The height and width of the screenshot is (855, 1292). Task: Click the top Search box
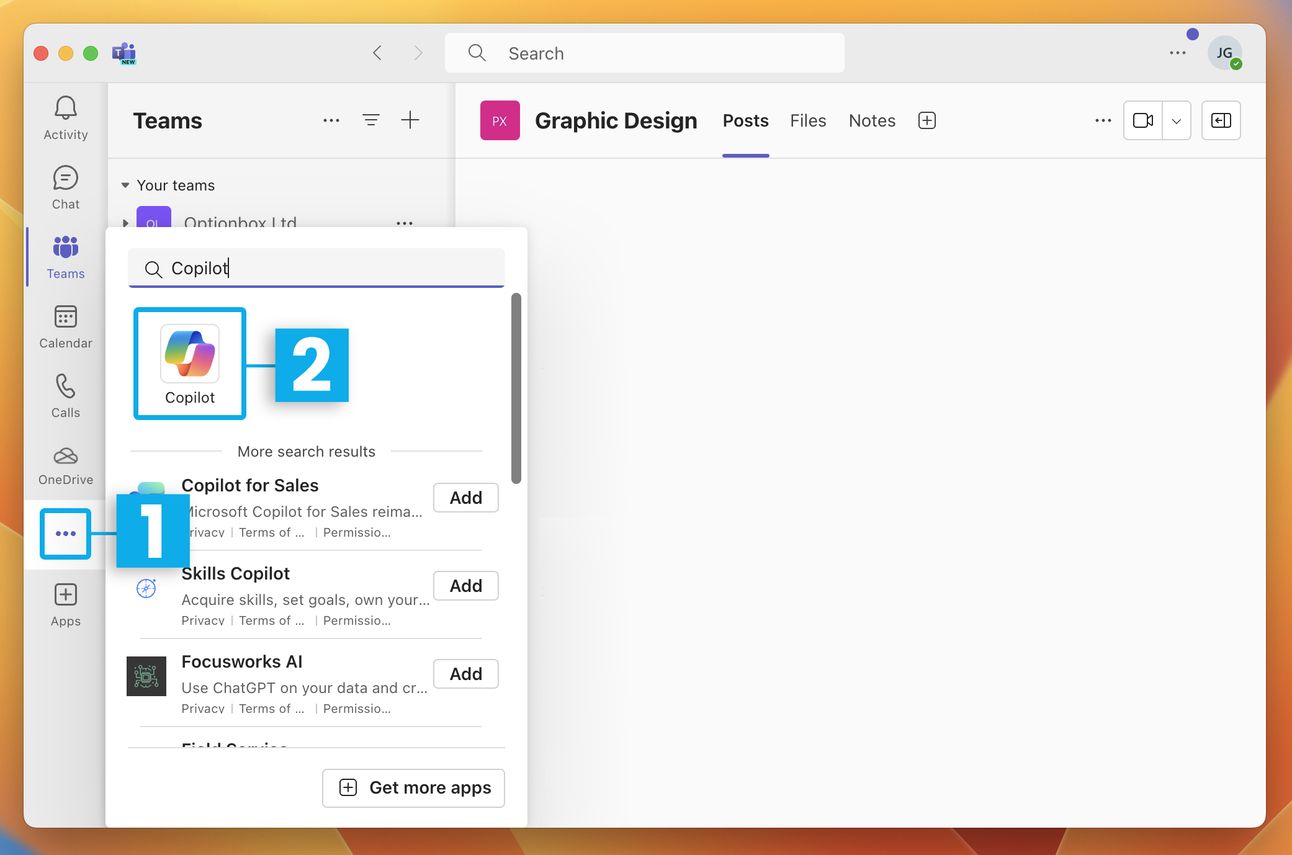point(645,53)
